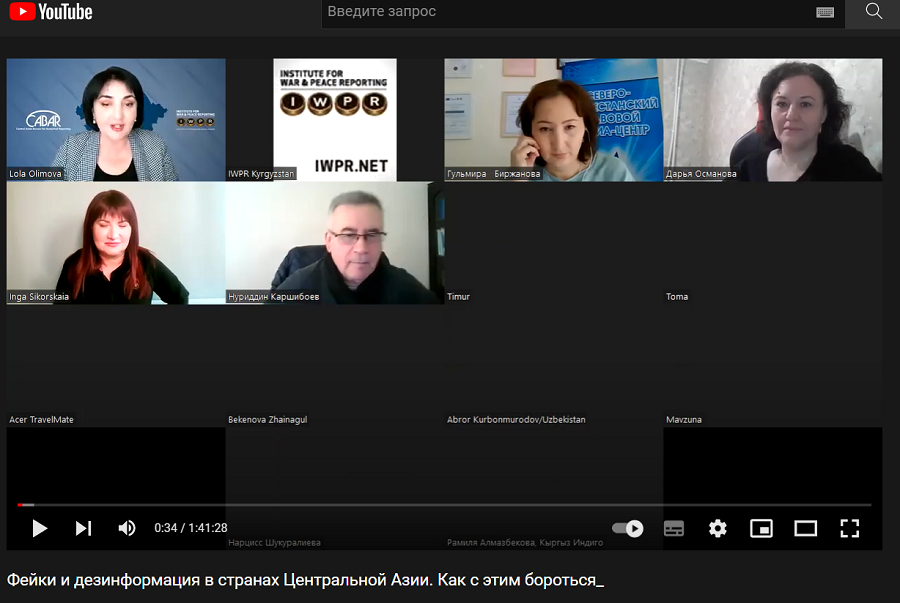Click the YouTube logo to go home
The height and width of the screenshot is (603, 900).
point(51,12)
